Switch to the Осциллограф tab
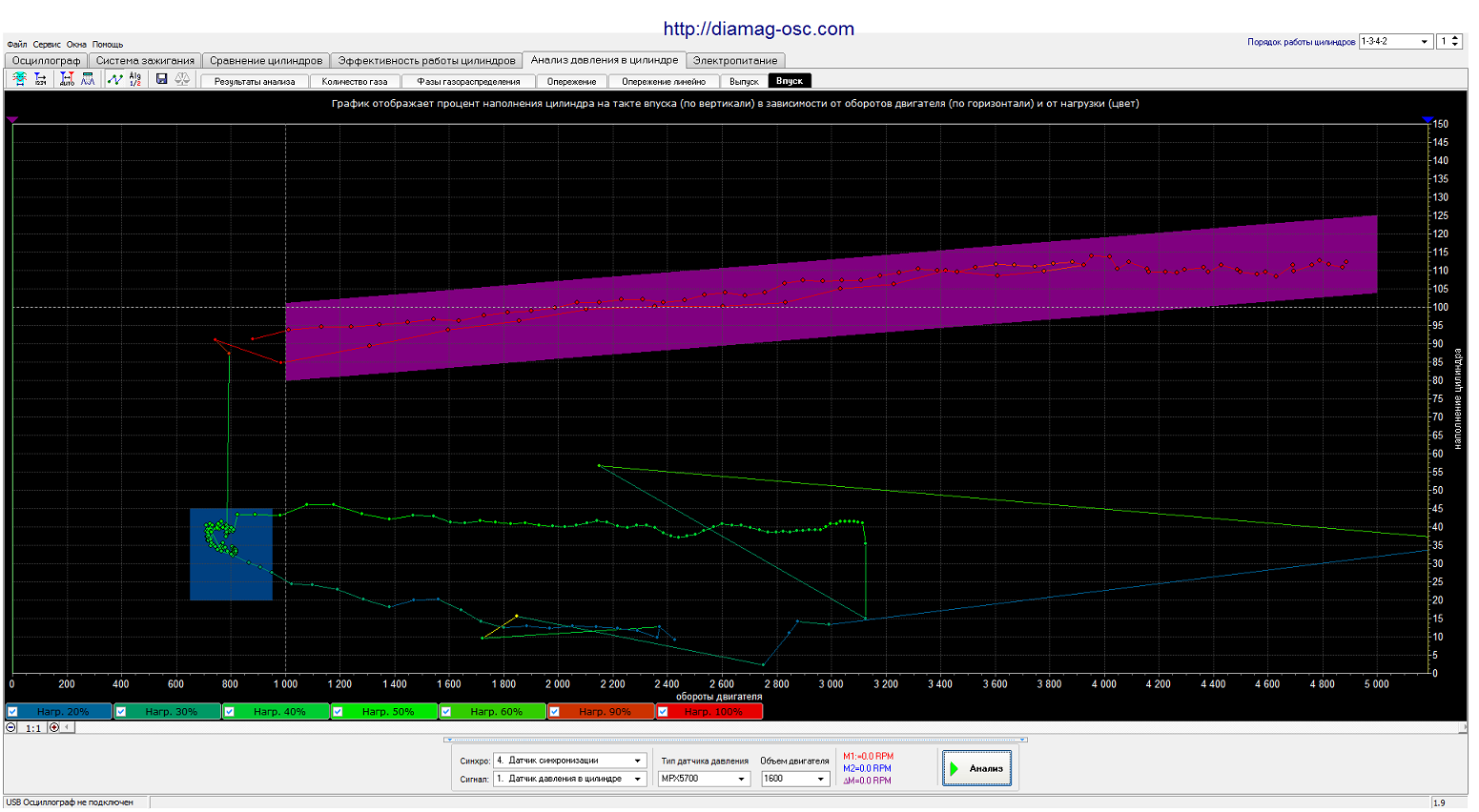 pos(47,60)
